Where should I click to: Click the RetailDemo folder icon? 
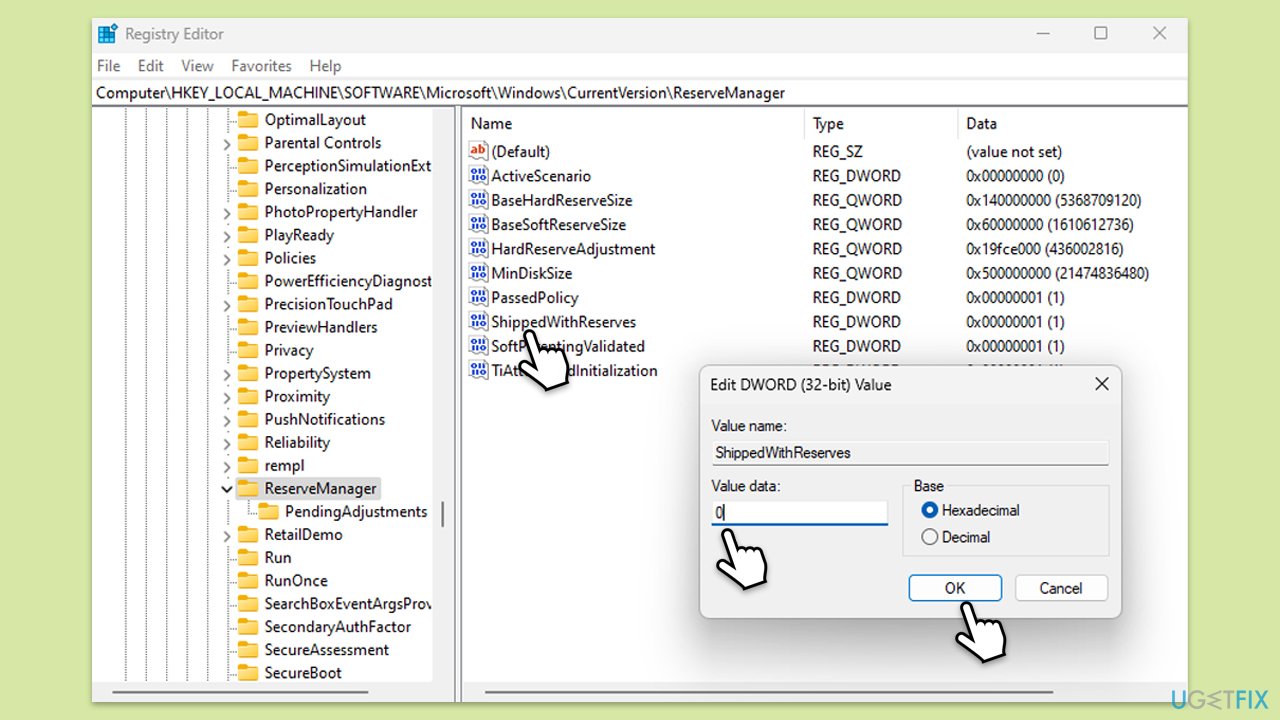pyautogui.click(x=247, y=534)
